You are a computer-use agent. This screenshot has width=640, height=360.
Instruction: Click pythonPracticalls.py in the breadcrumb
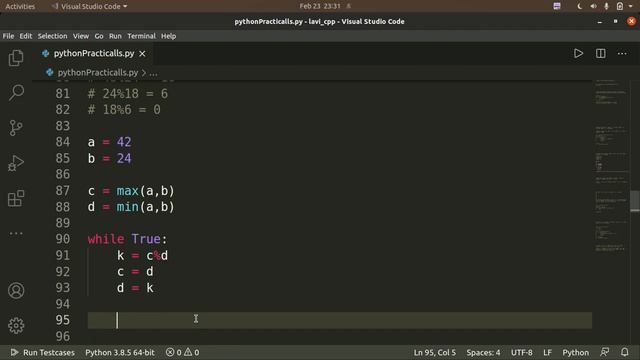98,73
